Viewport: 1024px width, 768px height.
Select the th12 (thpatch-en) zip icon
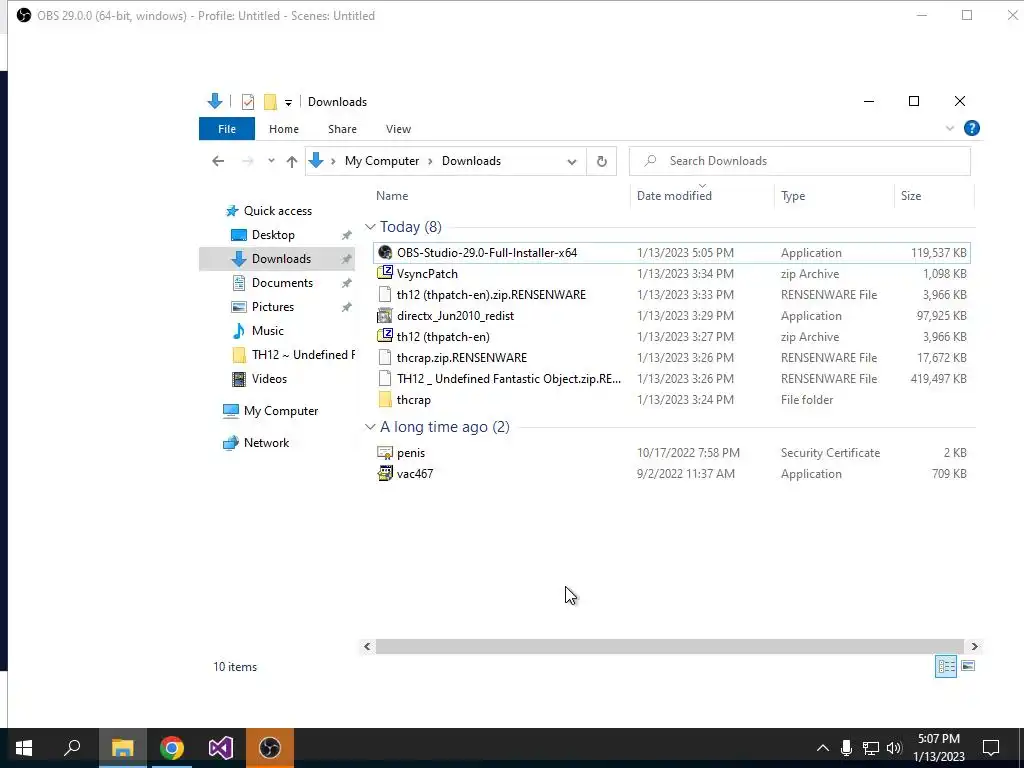pos(385,336)
